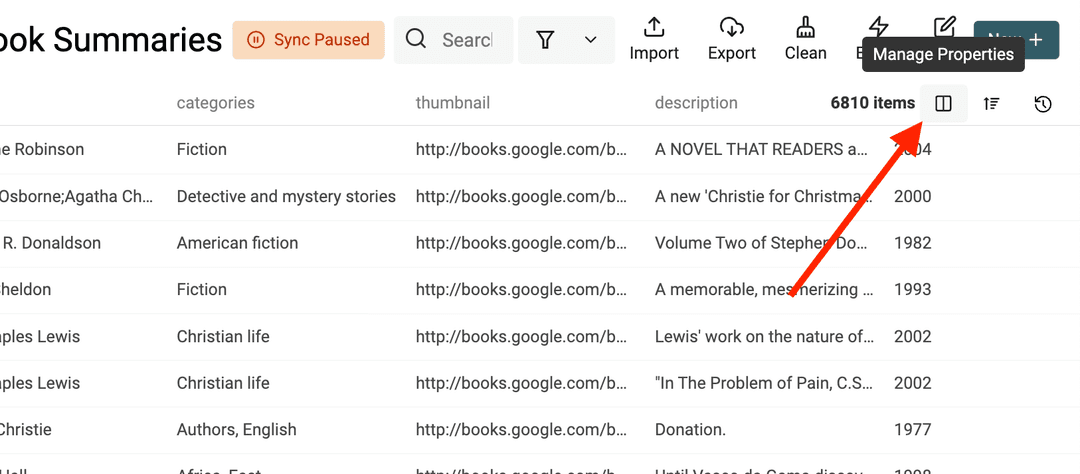
Task: Select the American fiction category cell
Action: [x=237, y=243]
